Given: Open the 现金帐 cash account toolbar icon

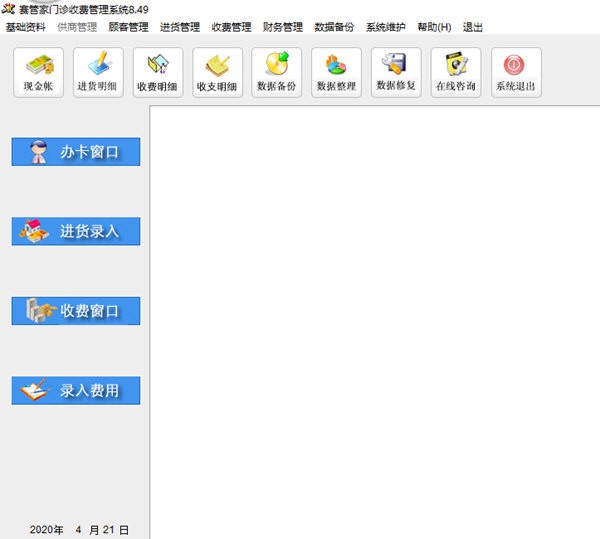Looking at the screenshot, I should click(x=38, y=72).
